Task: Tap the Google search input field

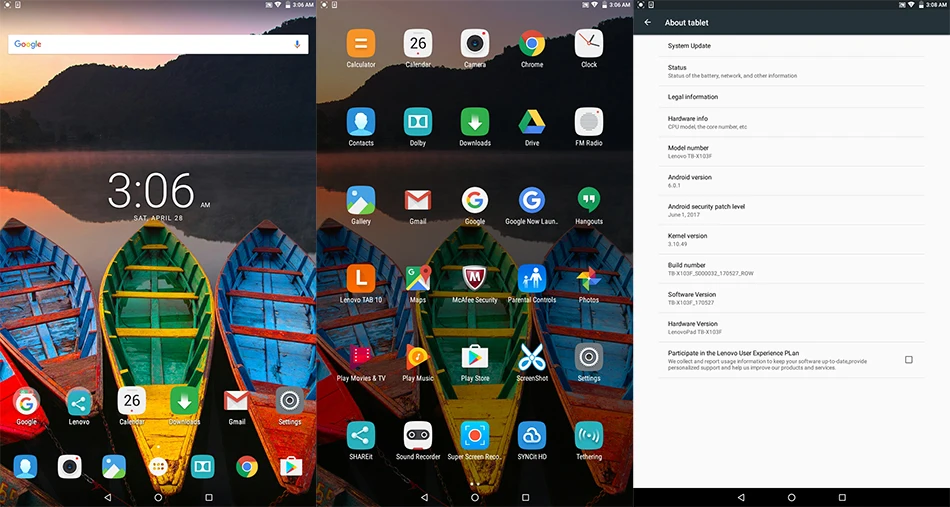Action: [158, 44]
